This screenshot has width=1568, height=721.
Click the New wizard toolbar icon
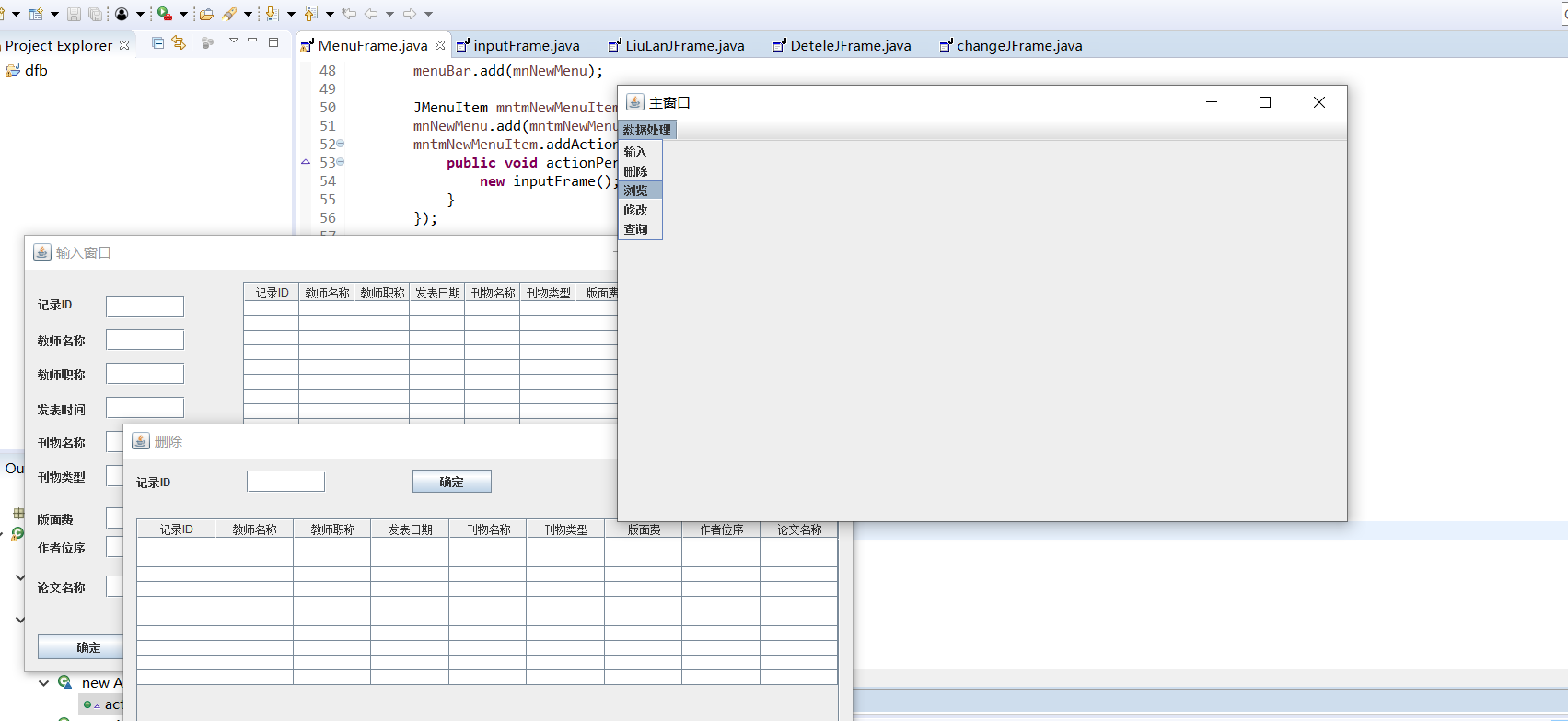[x=36, y=14]
